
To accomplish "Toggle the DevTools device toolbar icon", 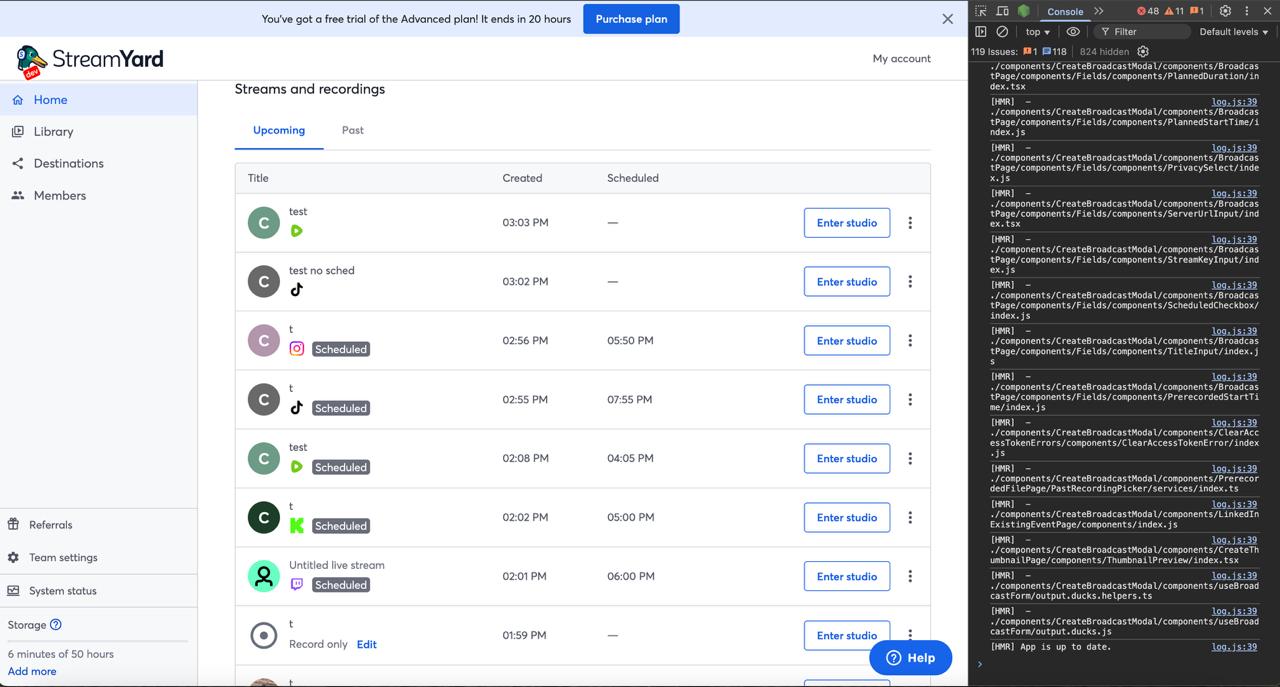I will pos(1003,11).
